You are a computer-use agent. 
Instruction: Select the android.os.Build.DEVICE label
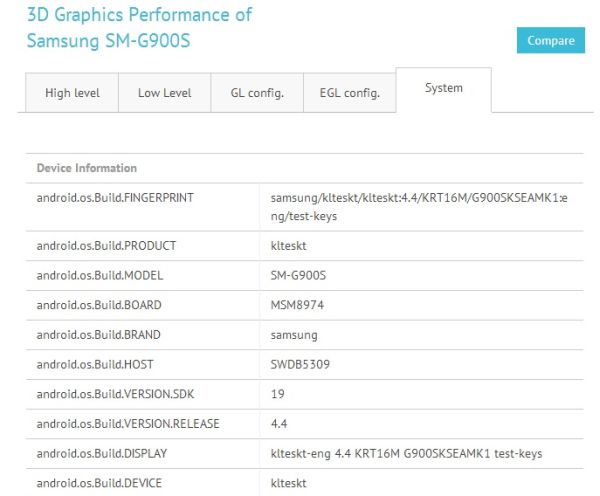point(100,483)
